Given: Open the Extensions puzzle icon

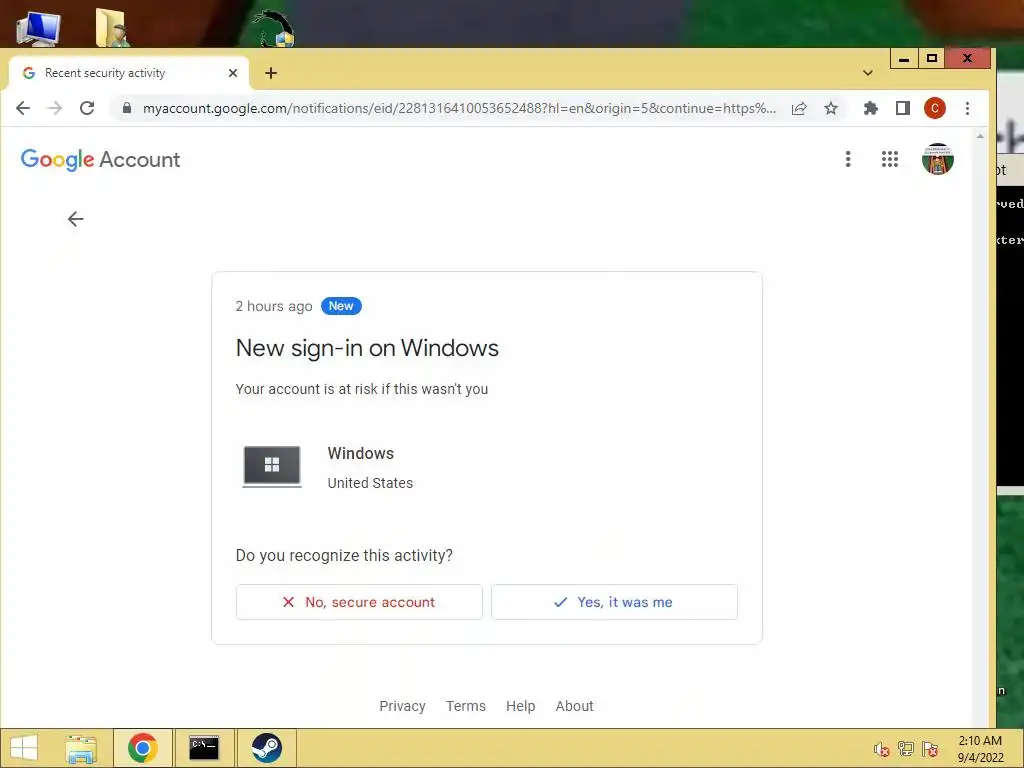Looking at the screenshot, I should point(871,108).
